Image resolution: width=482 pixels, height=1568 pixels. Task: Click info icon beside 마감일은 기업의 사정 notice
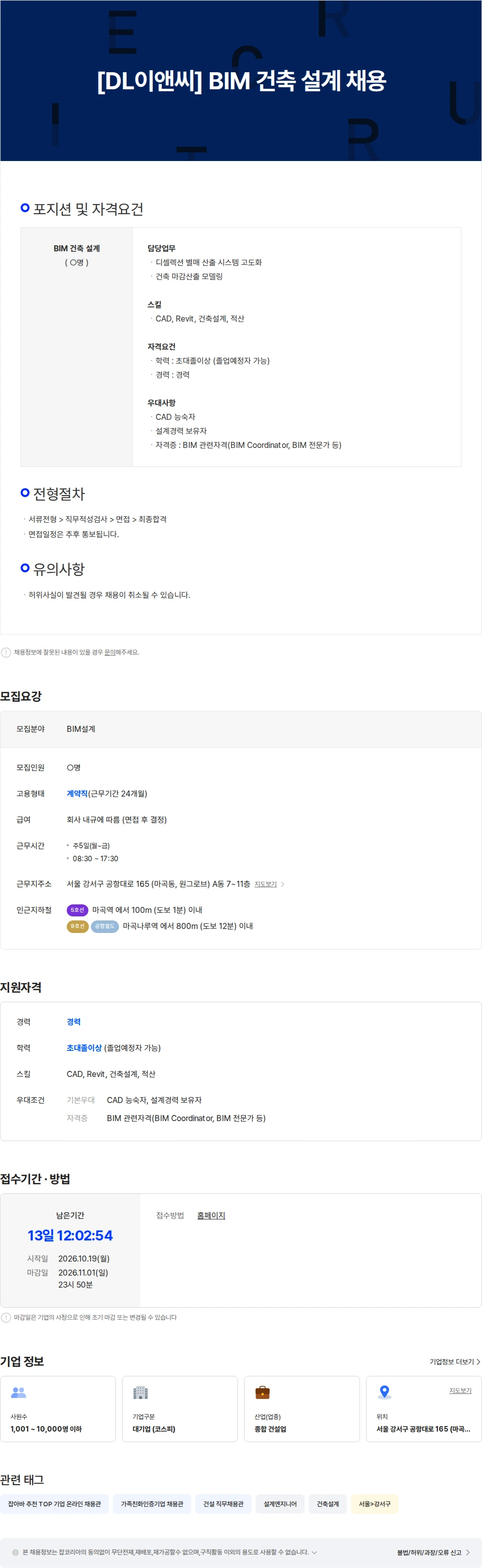[x=6, y=1317]
